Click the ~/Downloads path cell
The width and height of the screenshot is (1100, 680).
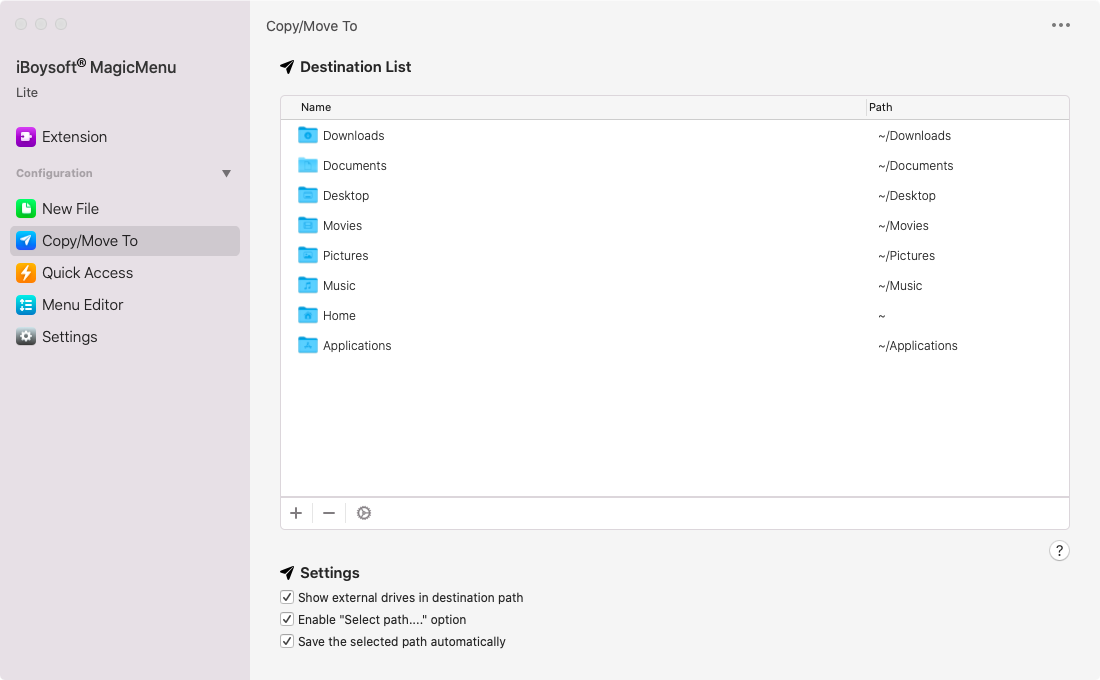pyautogui.click(x=914, y=135)
